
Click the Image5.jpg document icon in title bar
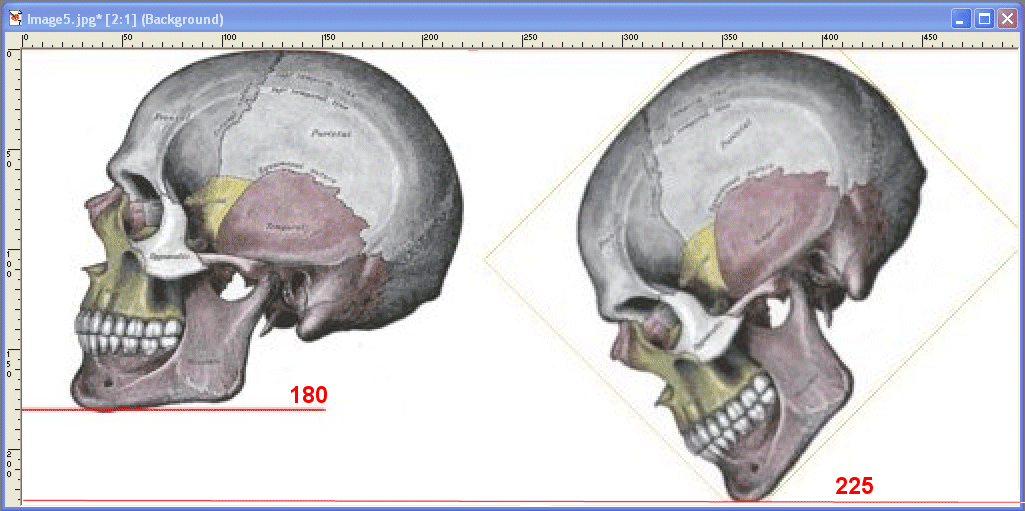pyautogui.click(x=16, y=18)
